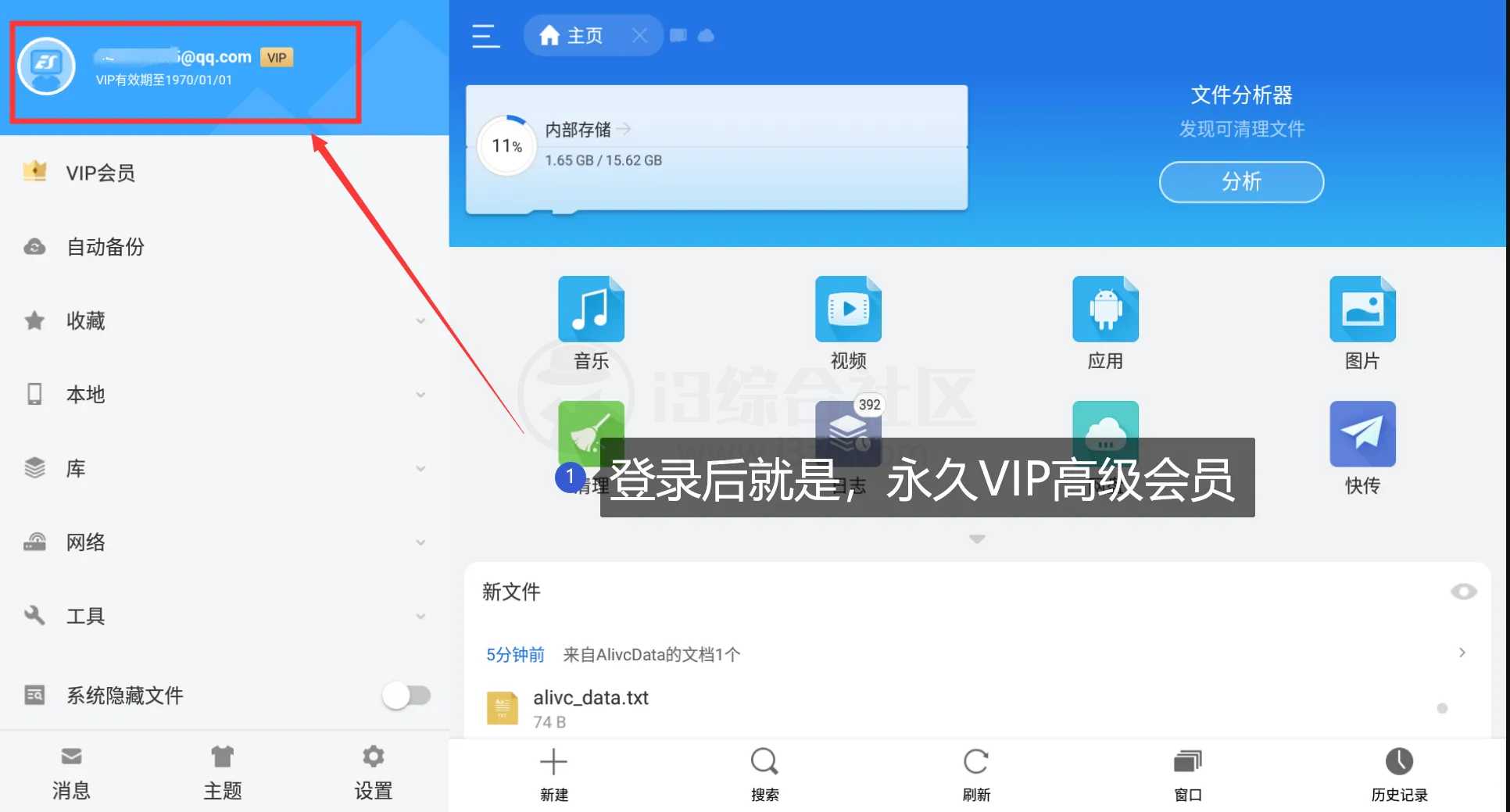Toggle 系统隐藏文件 hidden files switch
The image size is (1510, 812).
point(406,695)
